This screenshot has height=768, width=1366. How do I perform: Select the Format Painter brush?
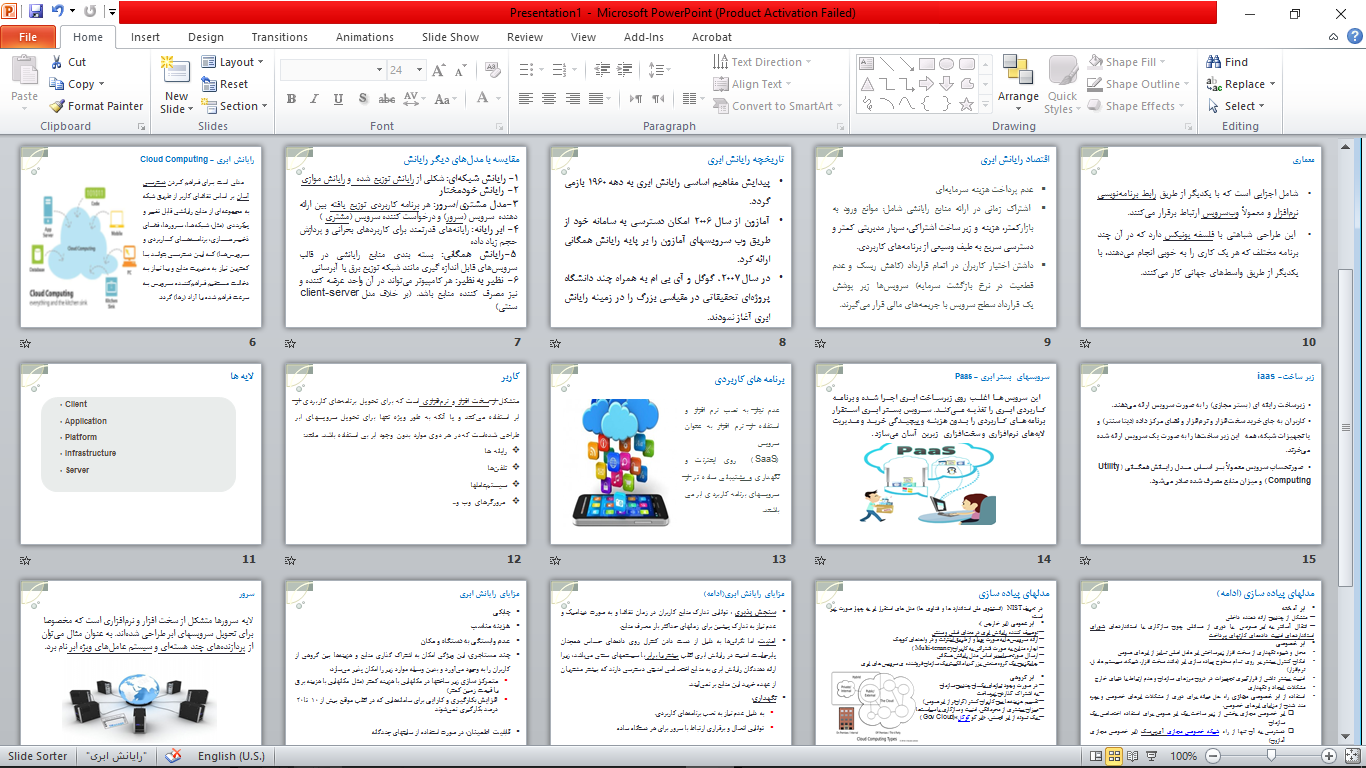(x=96, y=106)
